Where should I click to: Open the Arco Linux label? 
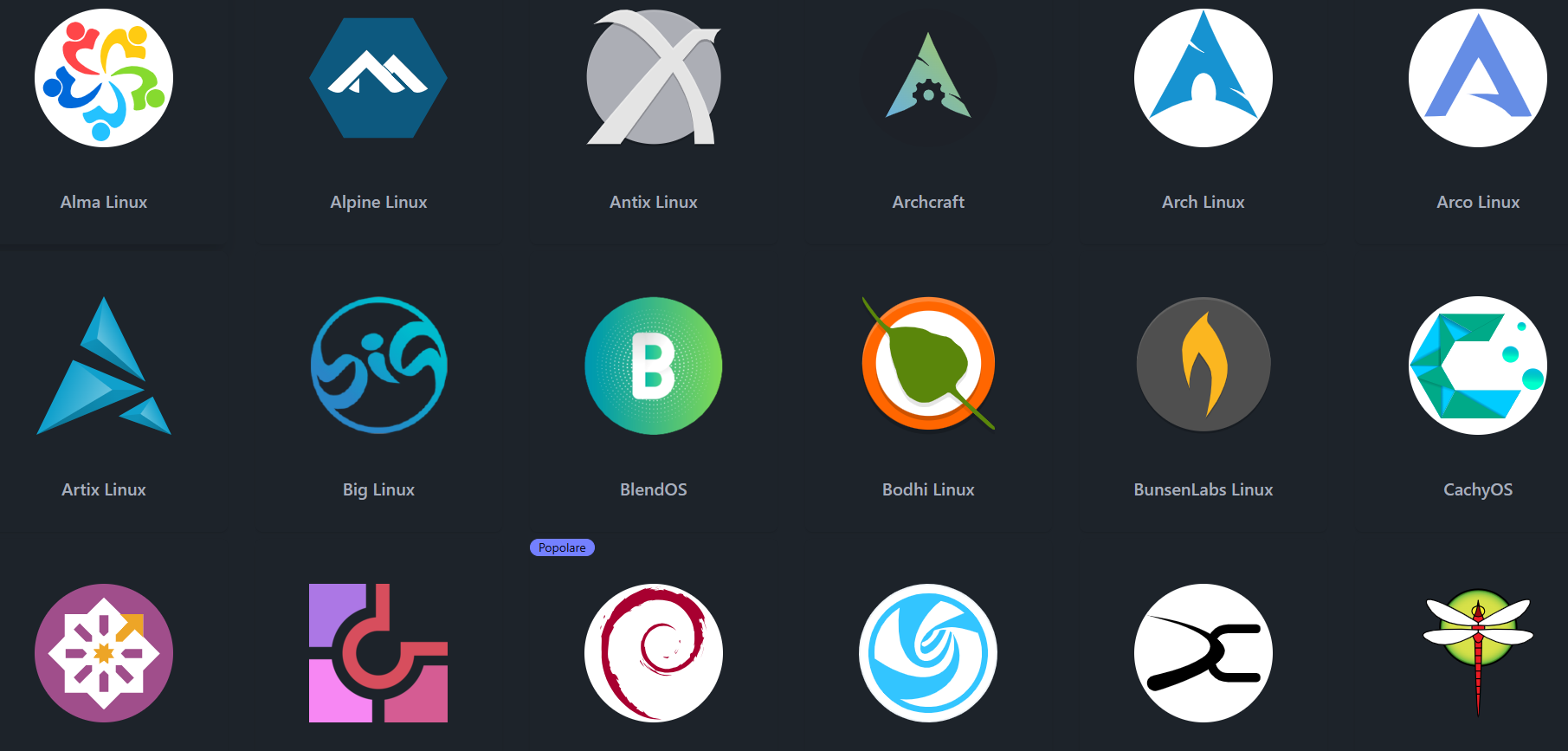[1478, 202]
